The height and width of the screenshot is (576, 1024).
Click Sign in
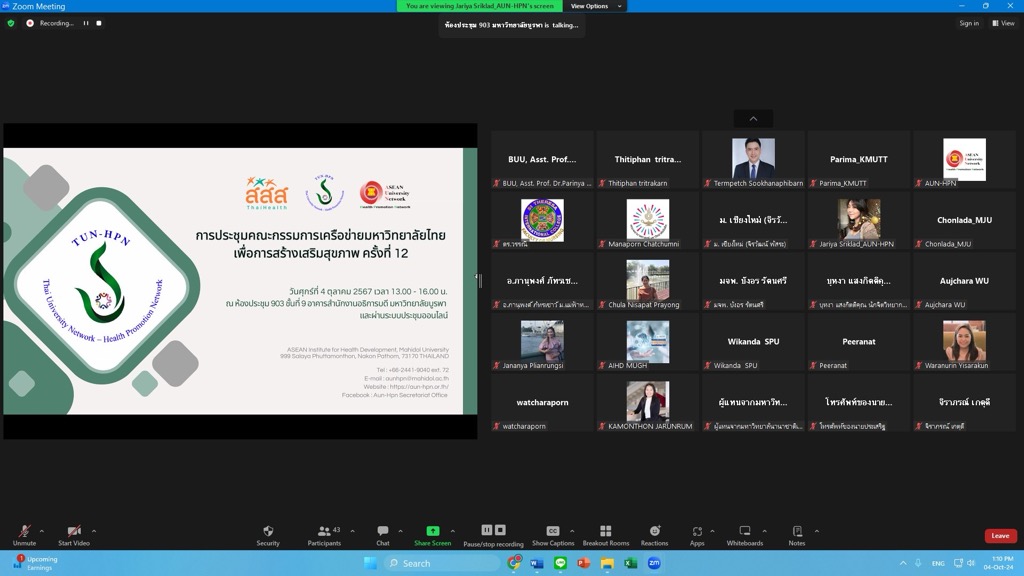[x=969, y=23]
